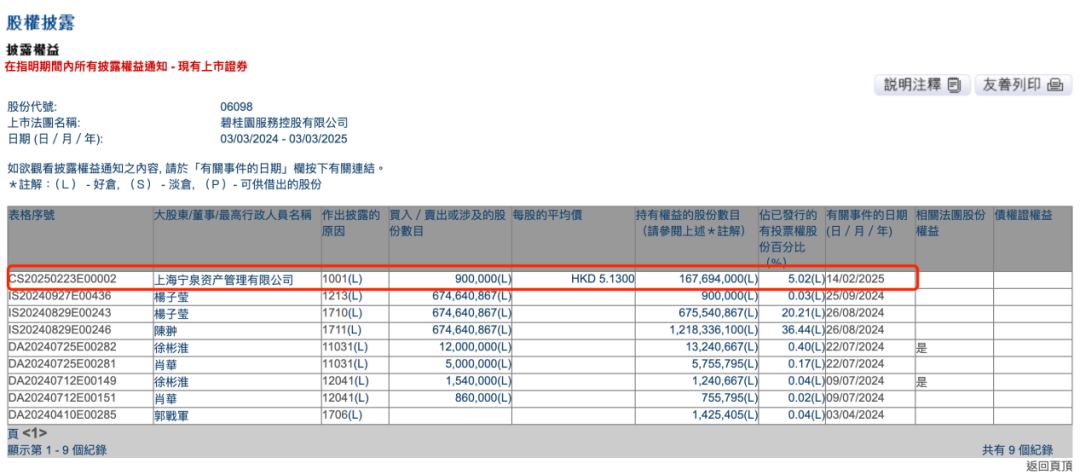Open the event date 14/02/2025 link
Image resolution: width=1080 pixels, height=475 pixels.
855,279
